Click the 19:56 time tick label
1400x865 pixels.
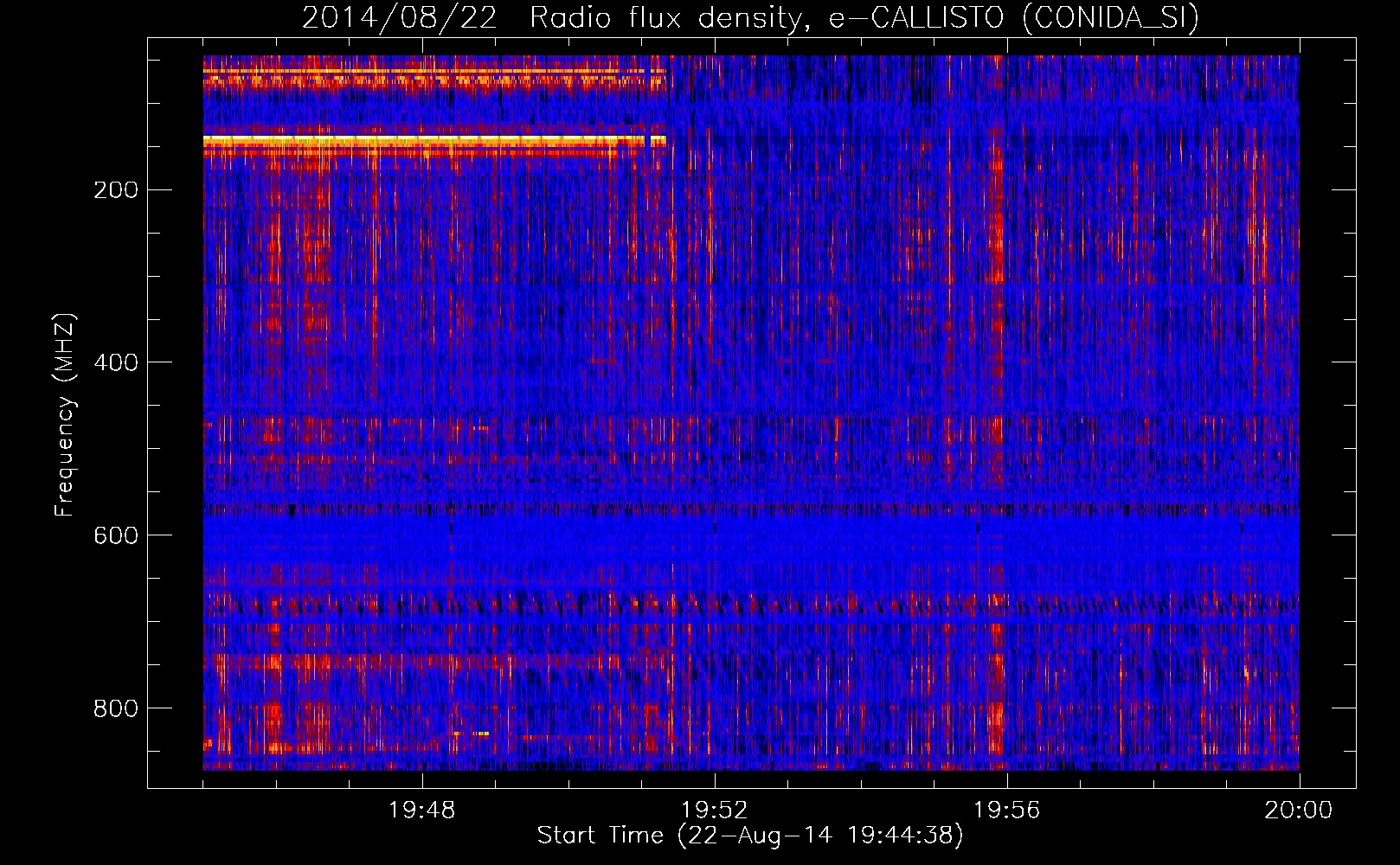coord(1007,811)
